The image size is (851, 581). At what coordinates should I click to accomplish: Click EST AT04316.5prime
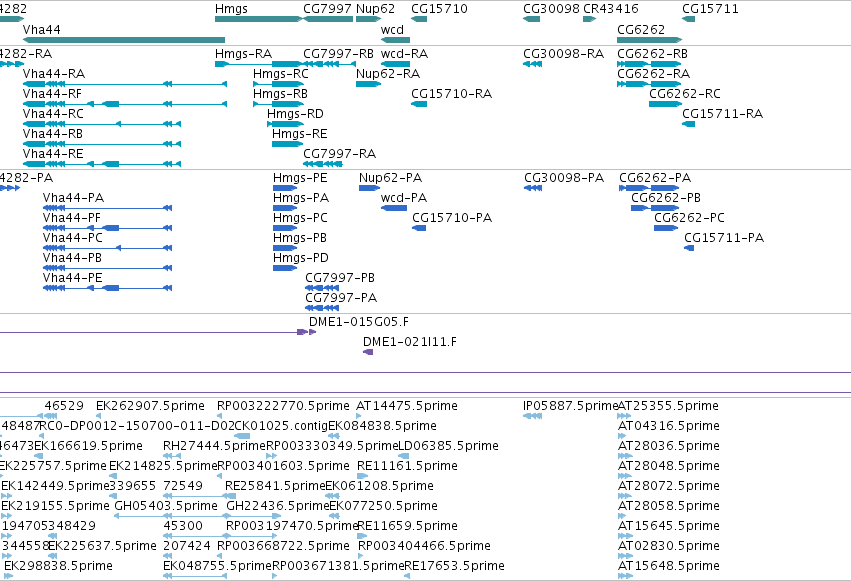click(x=669, y=426)
